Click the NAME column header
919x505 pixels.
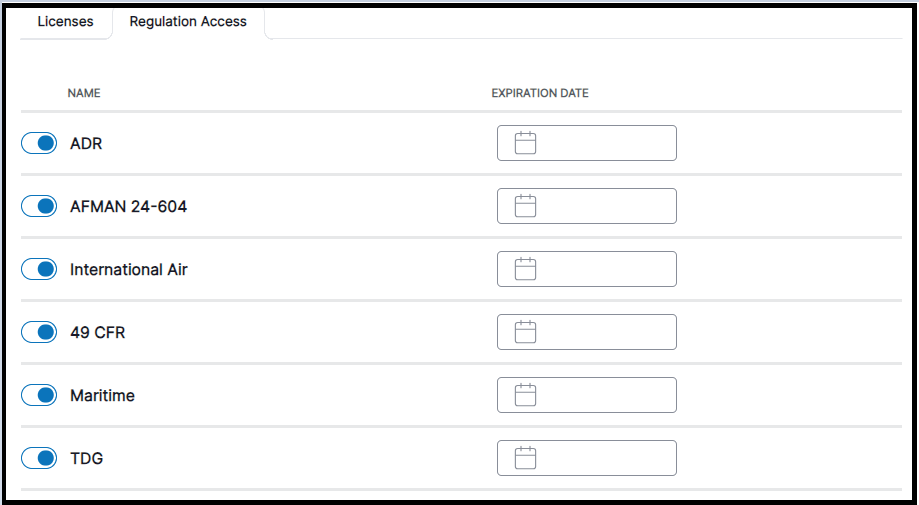pyautogui.click(x=84, y=93)
